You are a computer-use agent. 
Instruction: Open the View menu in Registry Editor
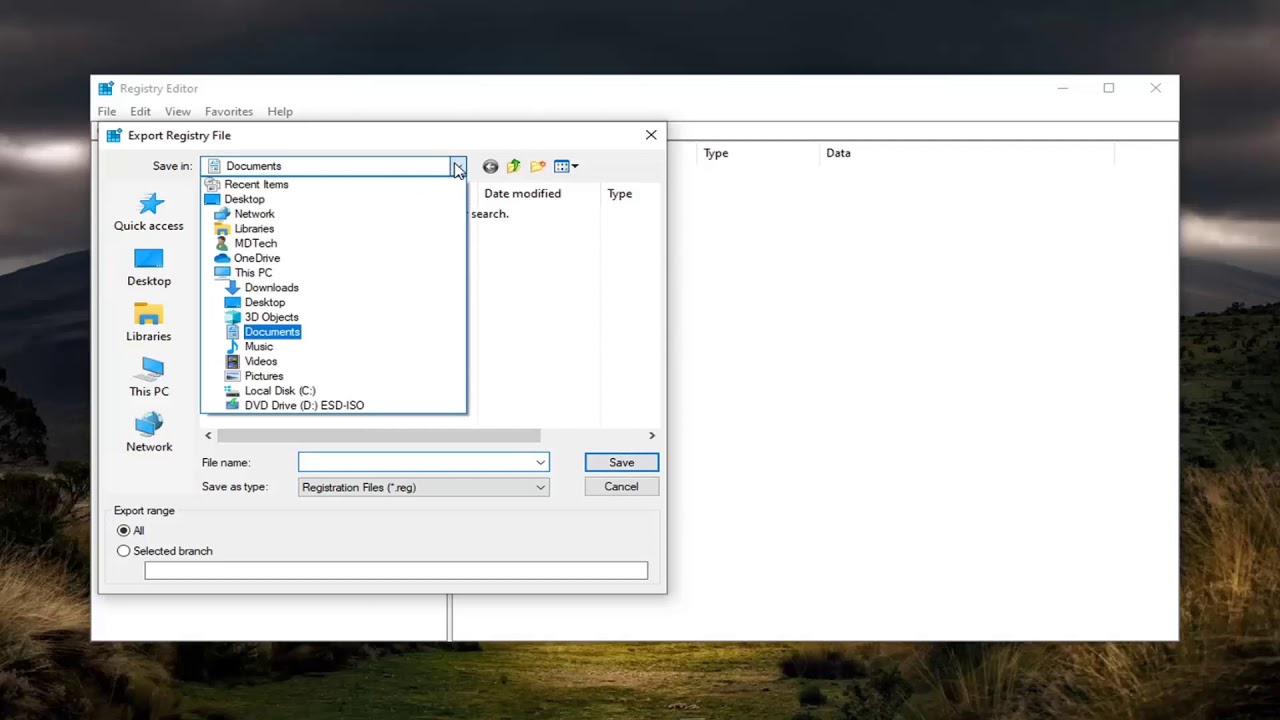coord(177,112)
